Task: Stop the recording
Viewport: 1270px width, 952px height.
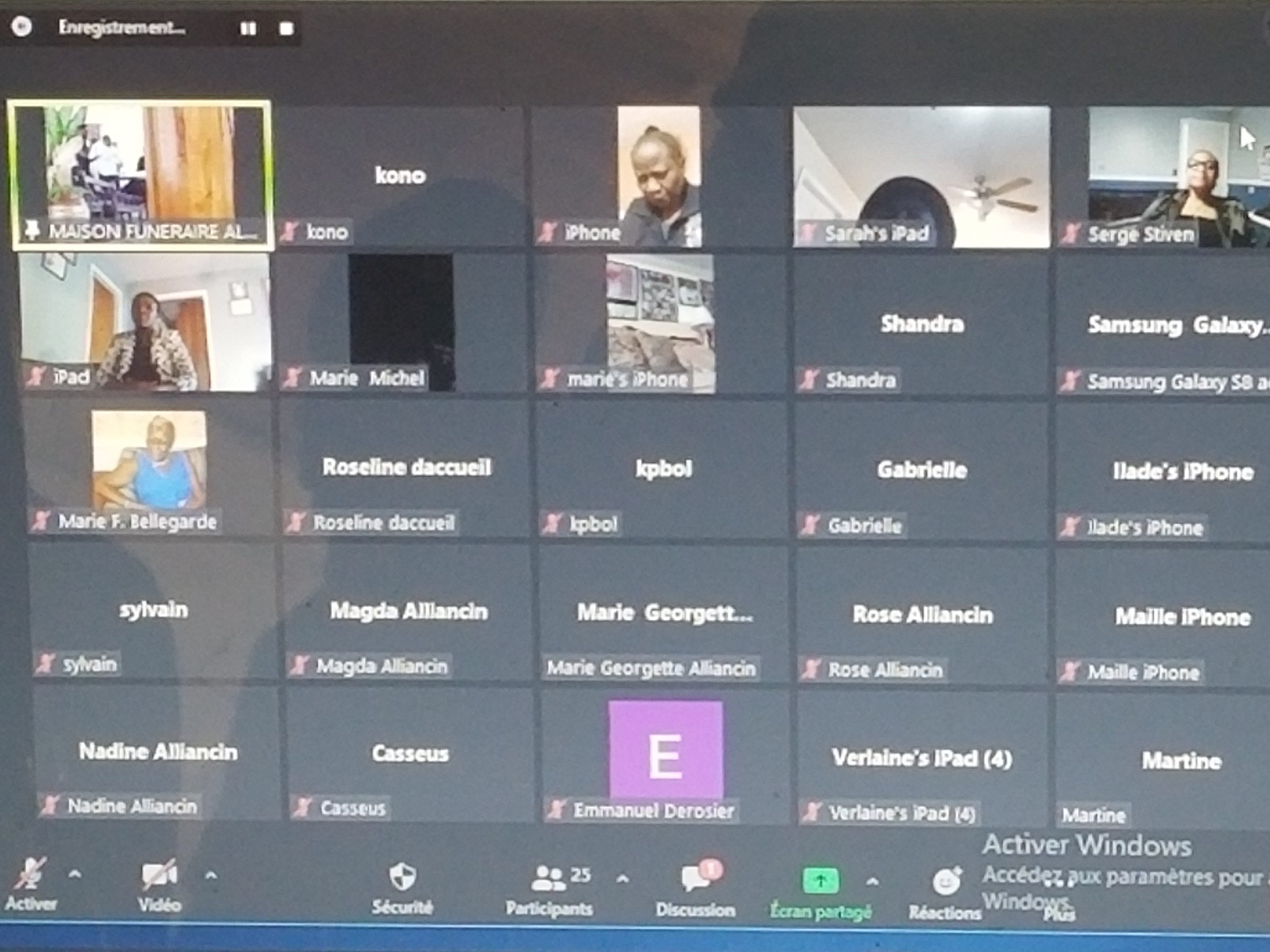Action: pos(286,28)
